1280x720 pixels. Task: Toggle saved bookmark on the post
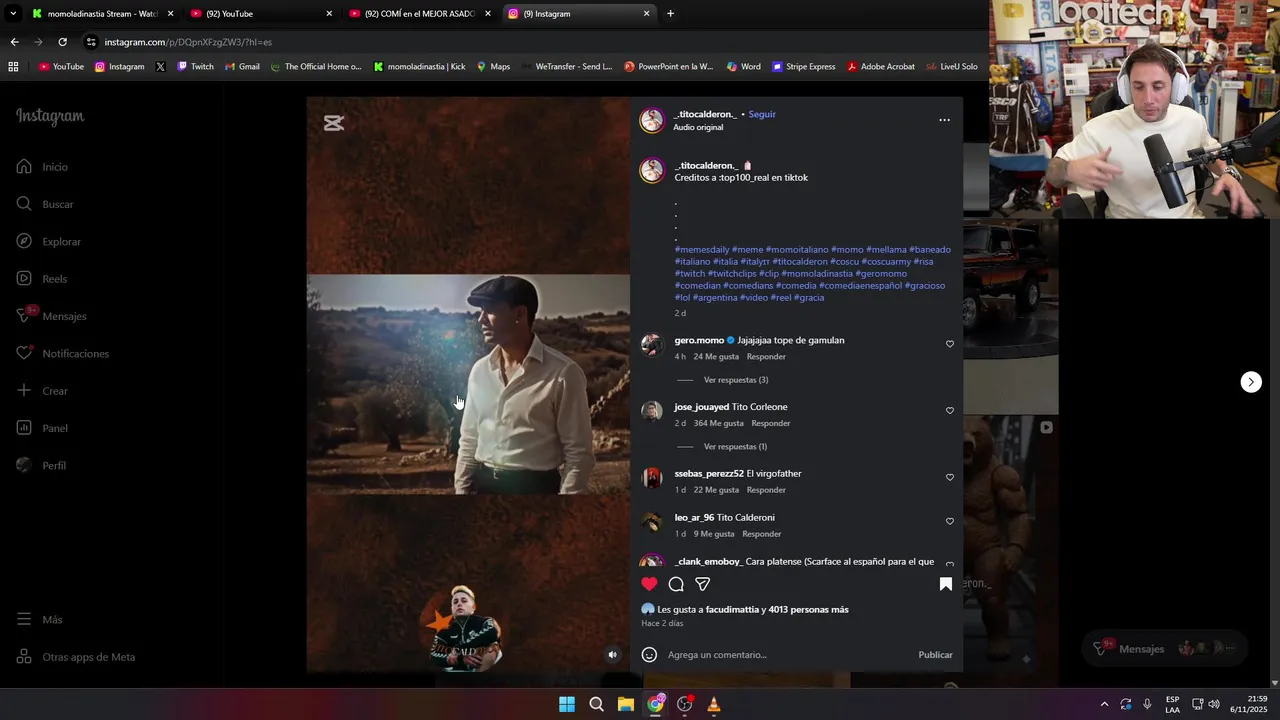tap(945, 584)
